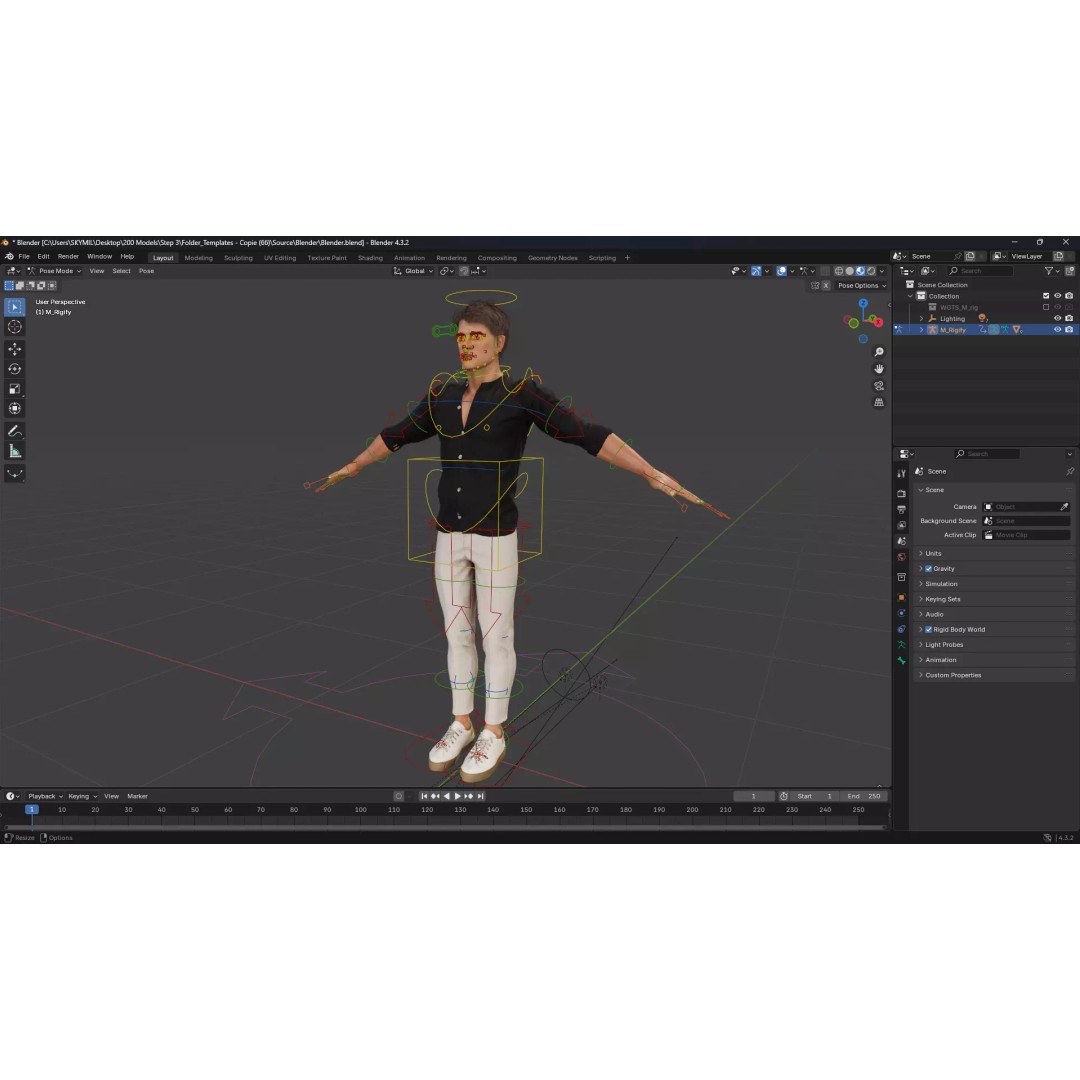
Task: Open outliner filter dropdown
Action: tap(1051, 271)
